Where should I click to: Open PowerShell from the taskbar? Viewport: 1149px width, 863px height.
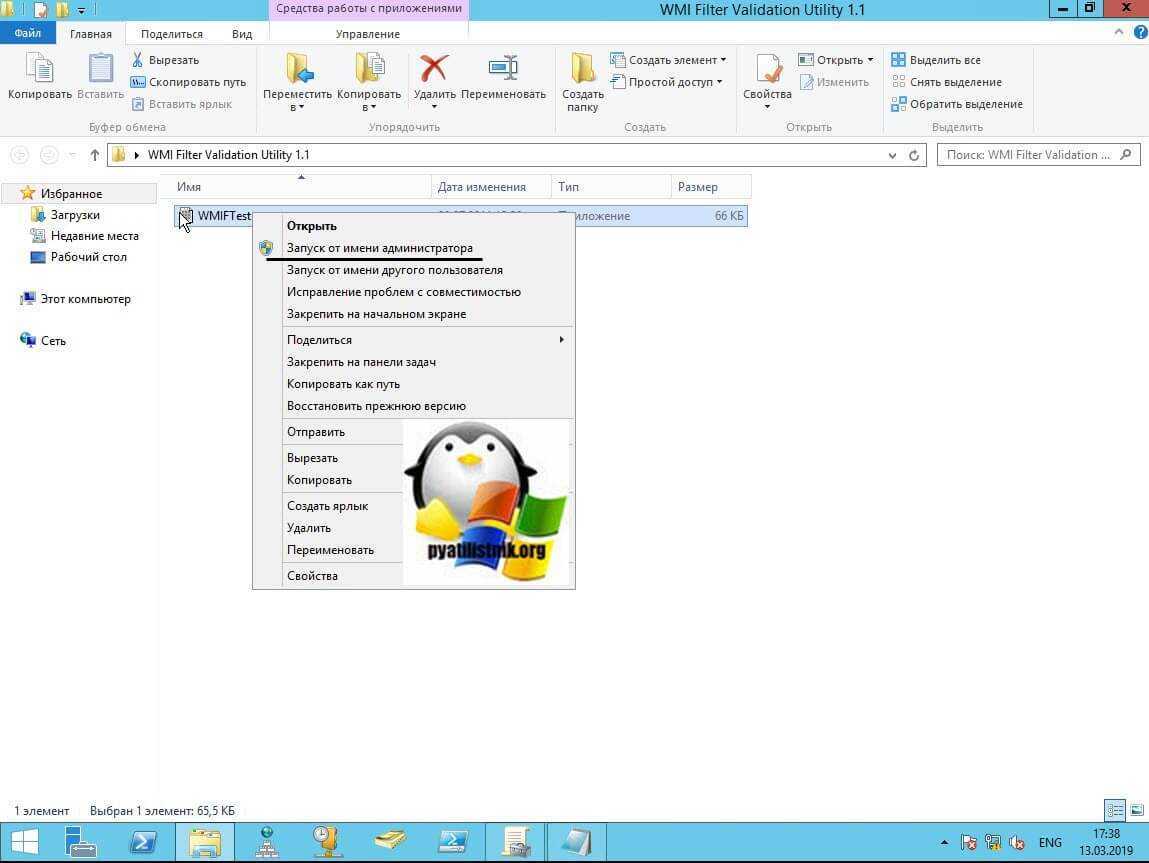point(143,842)
